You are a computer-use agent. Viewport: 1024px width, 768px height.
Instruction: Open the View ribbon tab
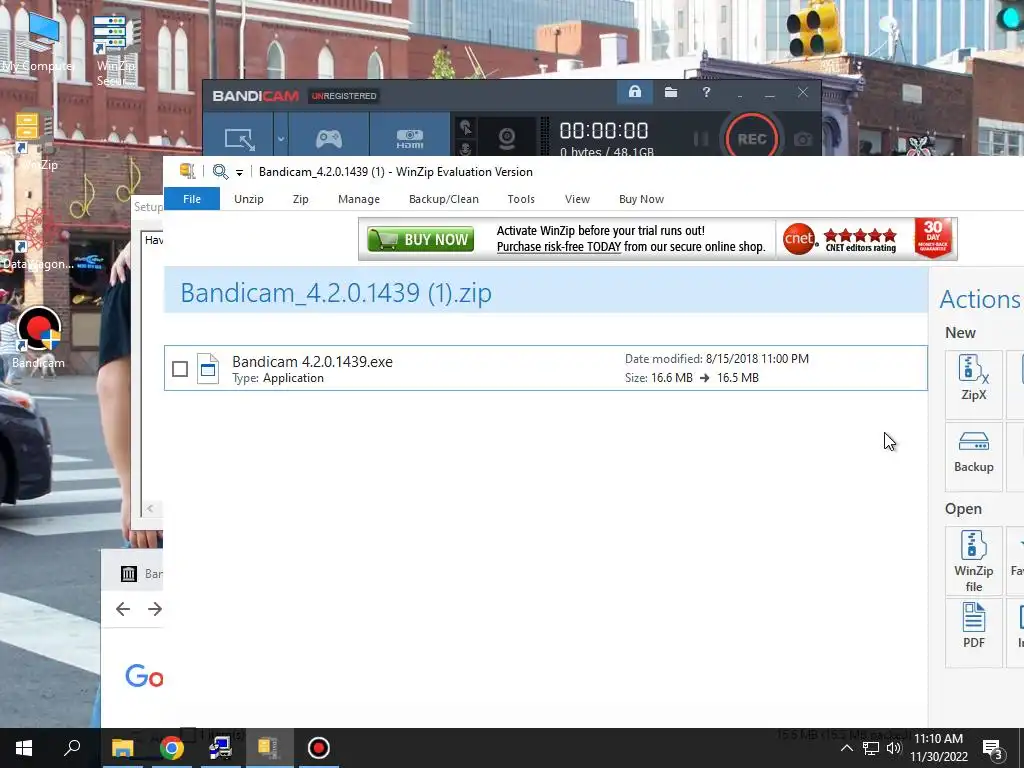[577, 199]
